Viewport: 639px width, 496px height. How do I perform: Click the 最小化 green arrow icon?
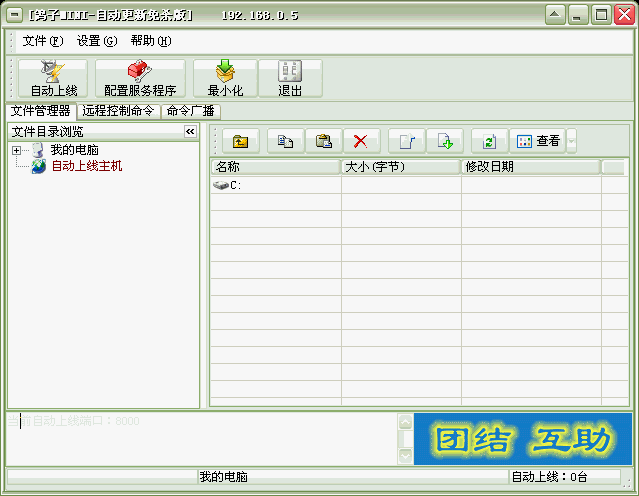(225, 78)
